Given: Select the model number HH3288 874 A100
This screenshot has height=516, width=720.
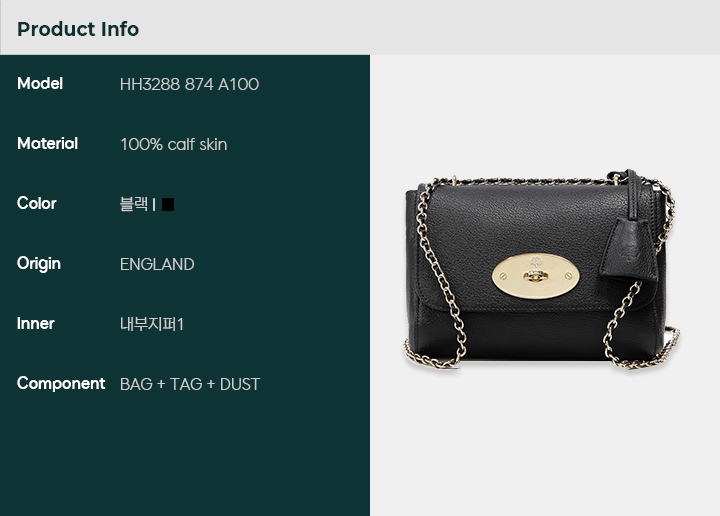Looking at the screenshot, I should (x=189, y=84).
